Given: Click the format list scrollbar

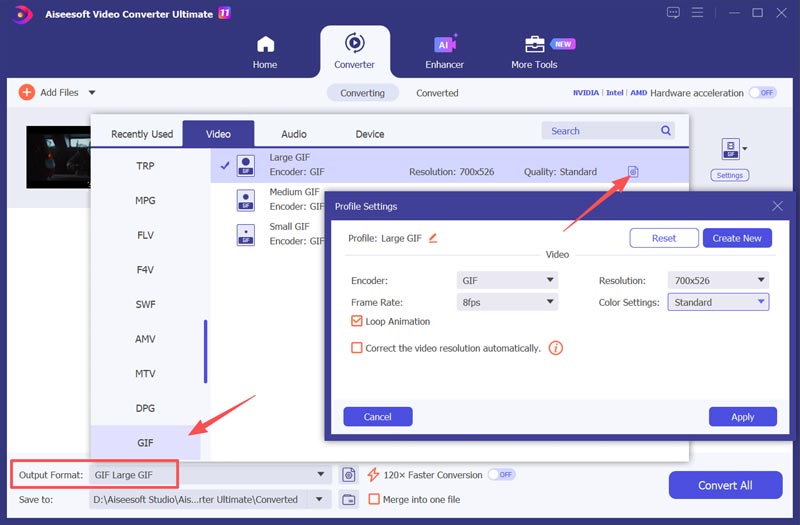Looking at the screenshot, I should pyautogui.click(x=206, y=352).
